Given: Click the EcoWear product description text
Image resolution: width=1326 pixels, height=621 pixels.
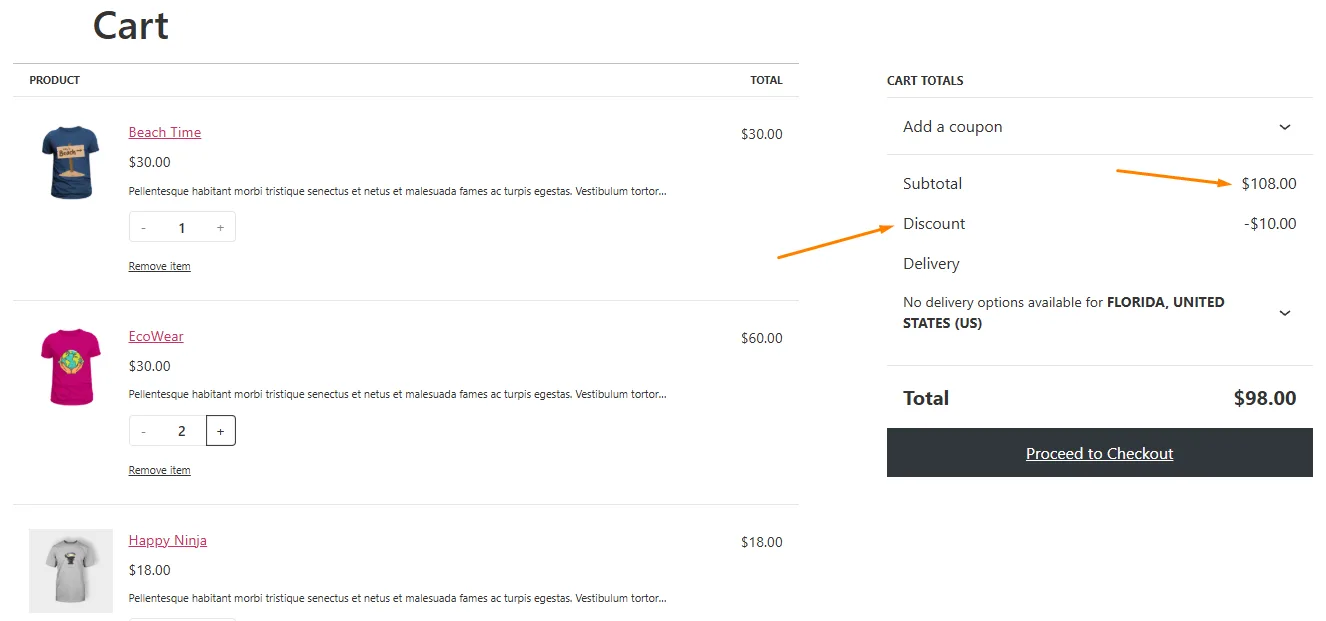Looking at the screenshot, I should [397, 395].
